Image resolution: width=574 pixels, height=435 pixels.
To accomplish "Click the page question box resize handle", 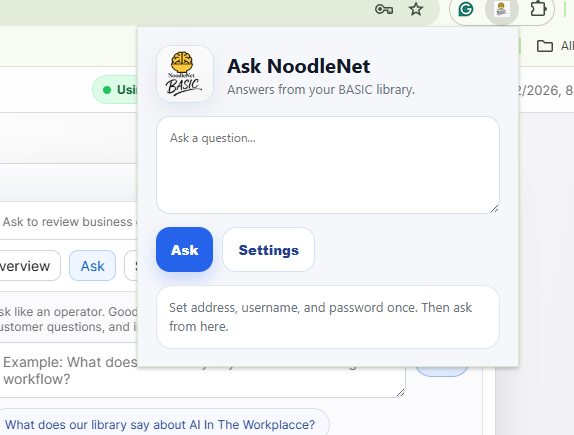I will 400,393.
